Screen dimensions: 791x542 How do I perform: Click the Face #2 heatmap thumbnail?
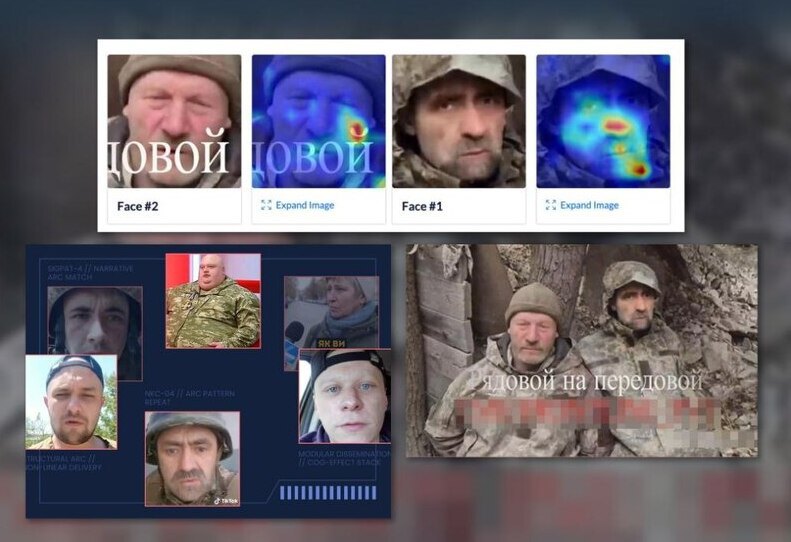(318, 121)
